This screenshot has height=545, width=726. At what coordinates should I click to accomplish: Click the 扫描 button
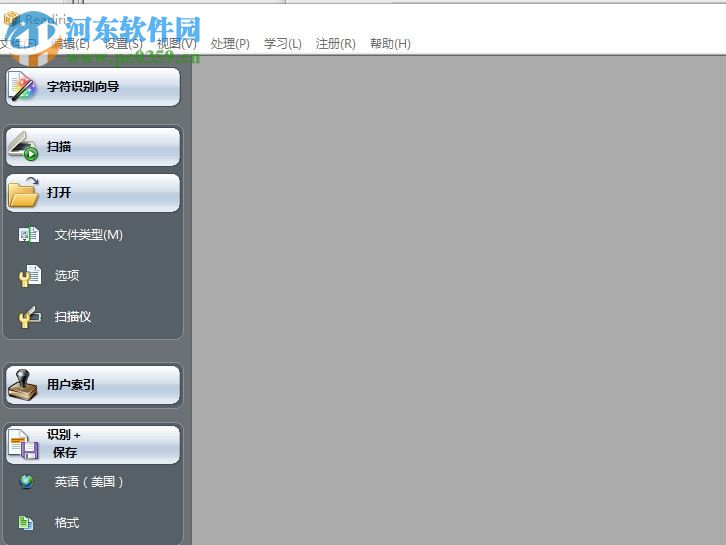93,147
